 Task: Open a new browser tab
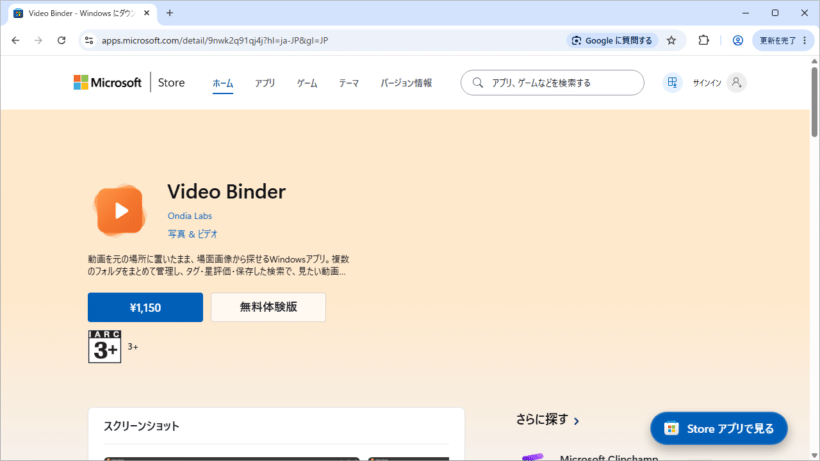[x=169, y=13]
